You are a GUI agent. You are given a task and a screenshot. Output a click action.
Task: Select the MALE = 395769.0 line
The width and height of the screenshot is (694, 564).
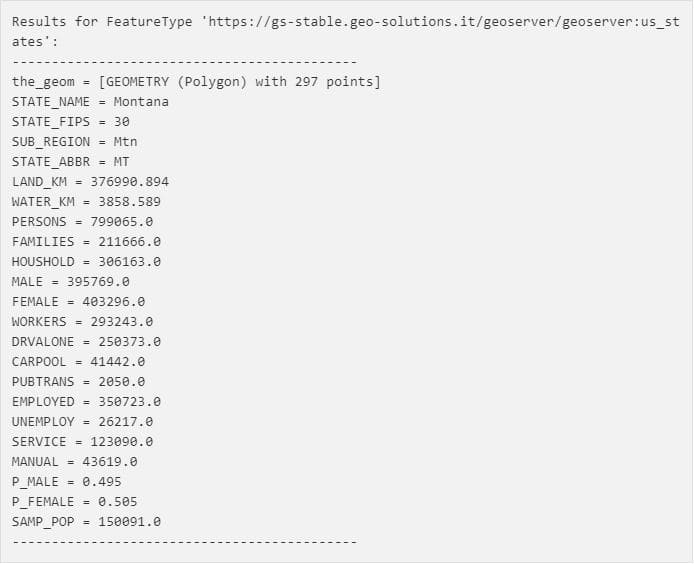tap(71, 282)
